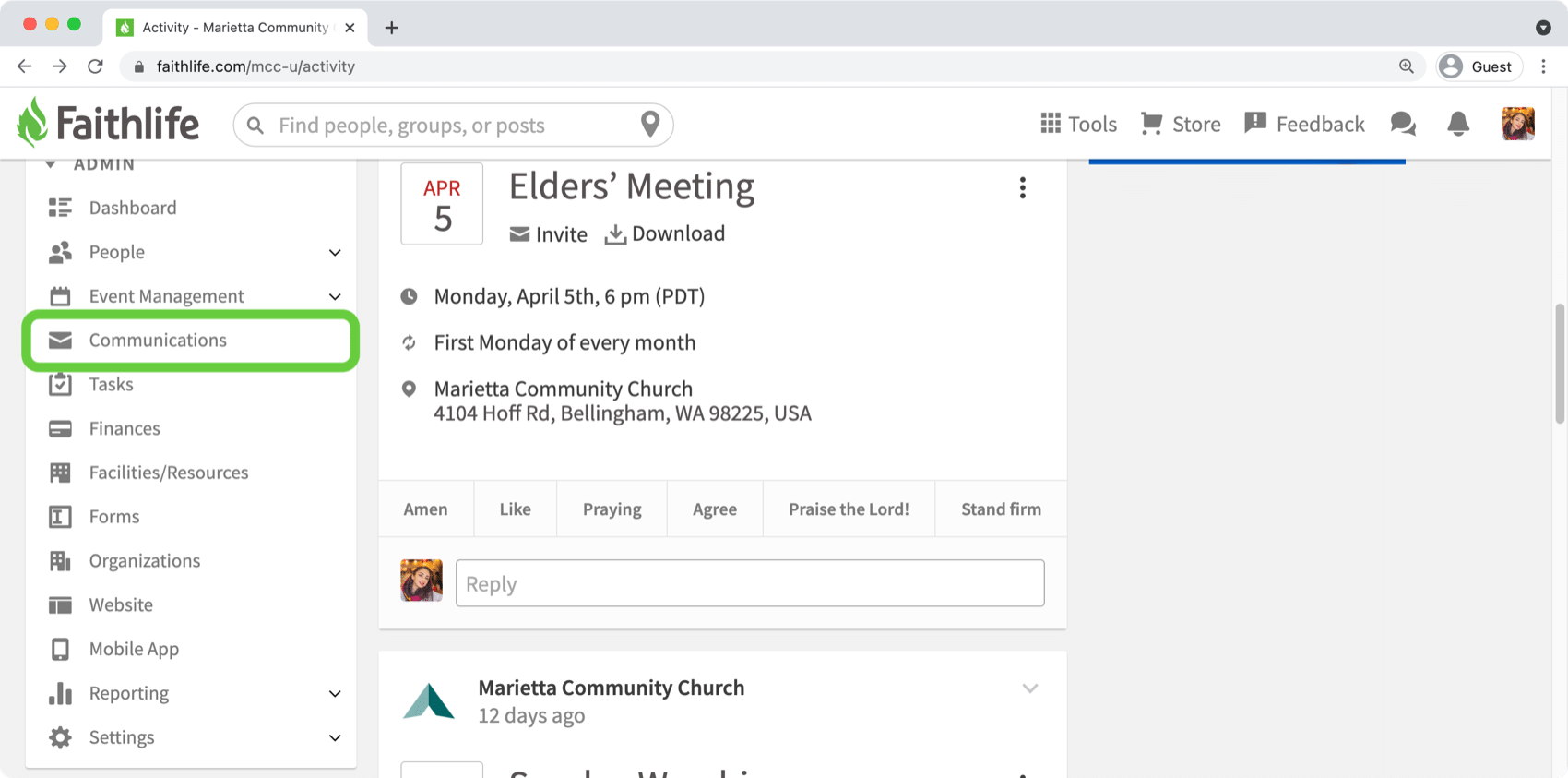Open the Feedback link
This screenshot has height=778, width=1568.
[1304, 124]
